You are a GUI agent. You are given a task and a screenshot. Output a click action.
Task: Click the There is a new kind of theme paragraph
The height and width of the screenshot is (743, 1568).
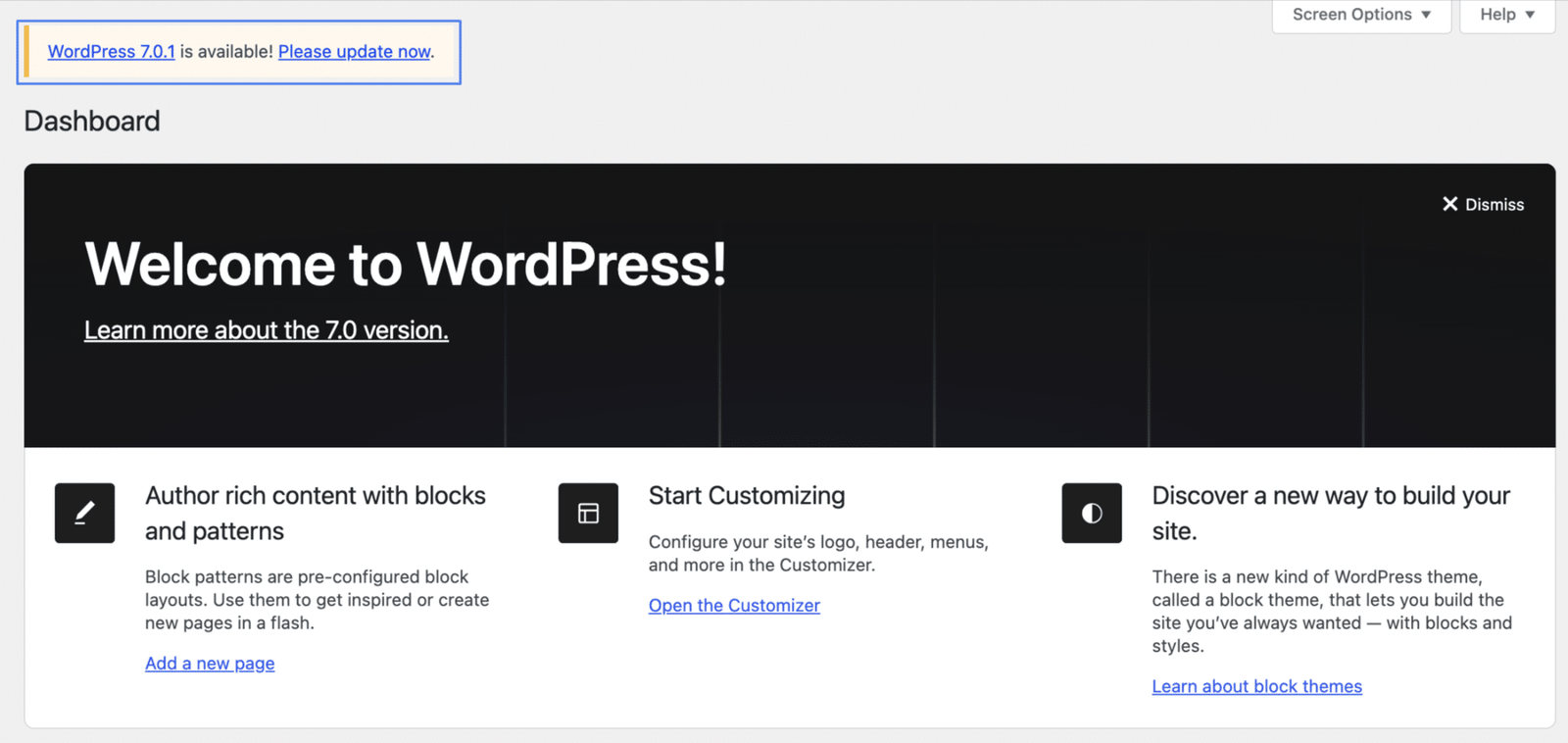tap(1332, 612)
